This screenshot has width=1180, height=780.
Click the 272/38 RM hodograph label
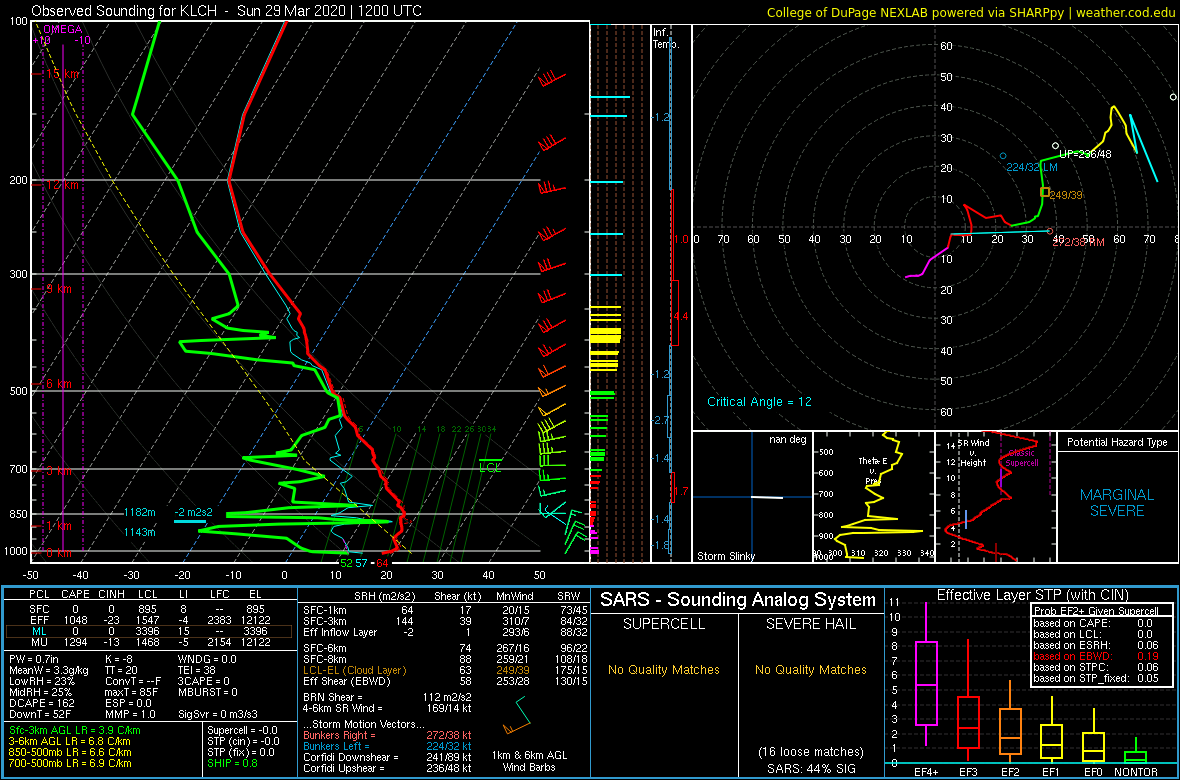(x=1078, y=242)
